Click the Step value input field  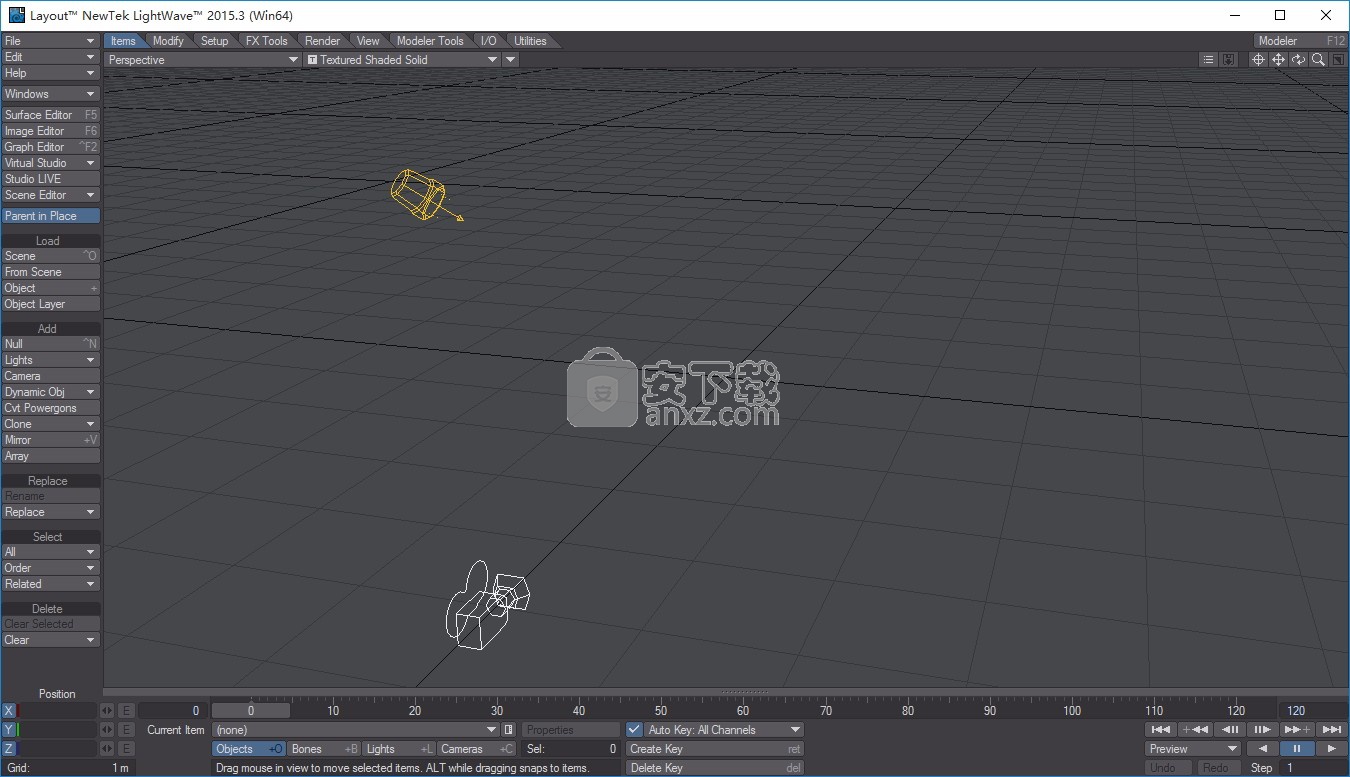1313,768
